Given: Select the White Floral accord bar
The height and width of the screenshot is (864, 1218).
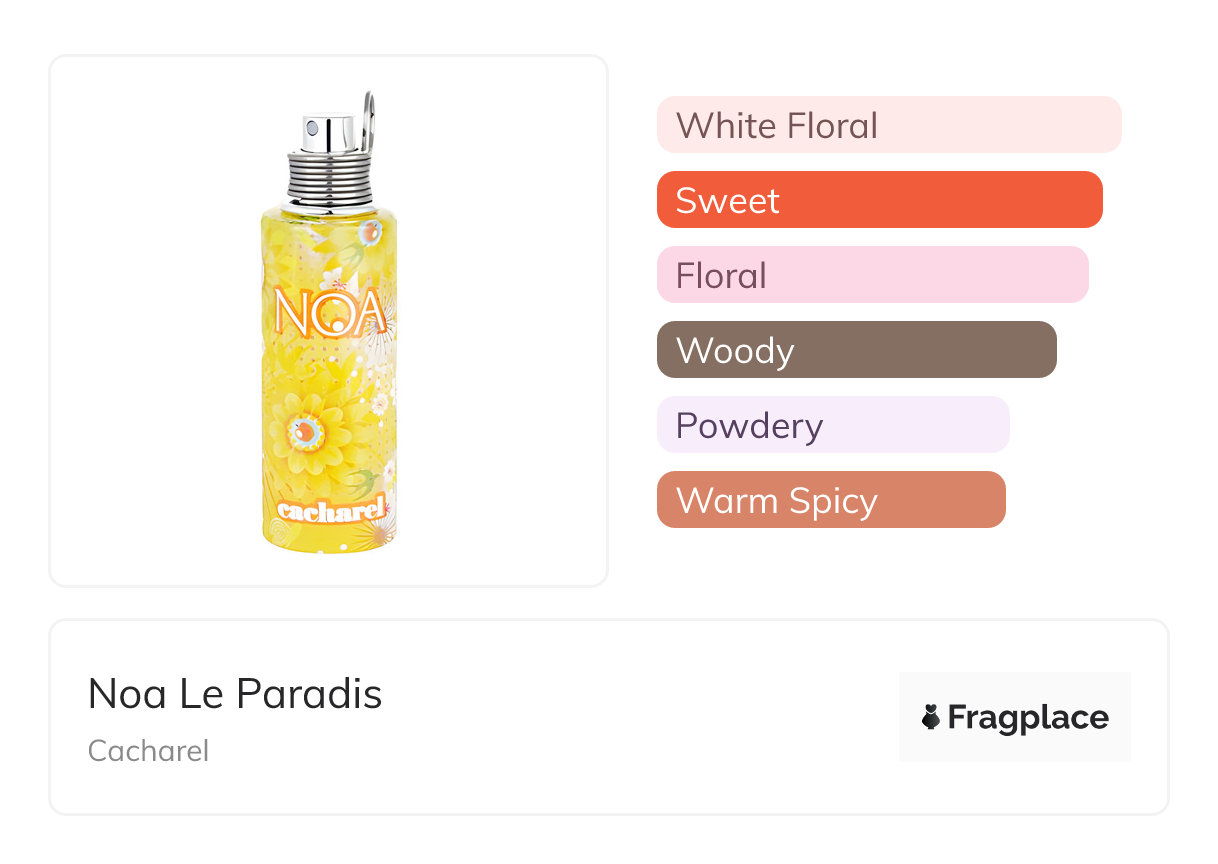Looking at the screenshot, I should click(x=888, y=125).
